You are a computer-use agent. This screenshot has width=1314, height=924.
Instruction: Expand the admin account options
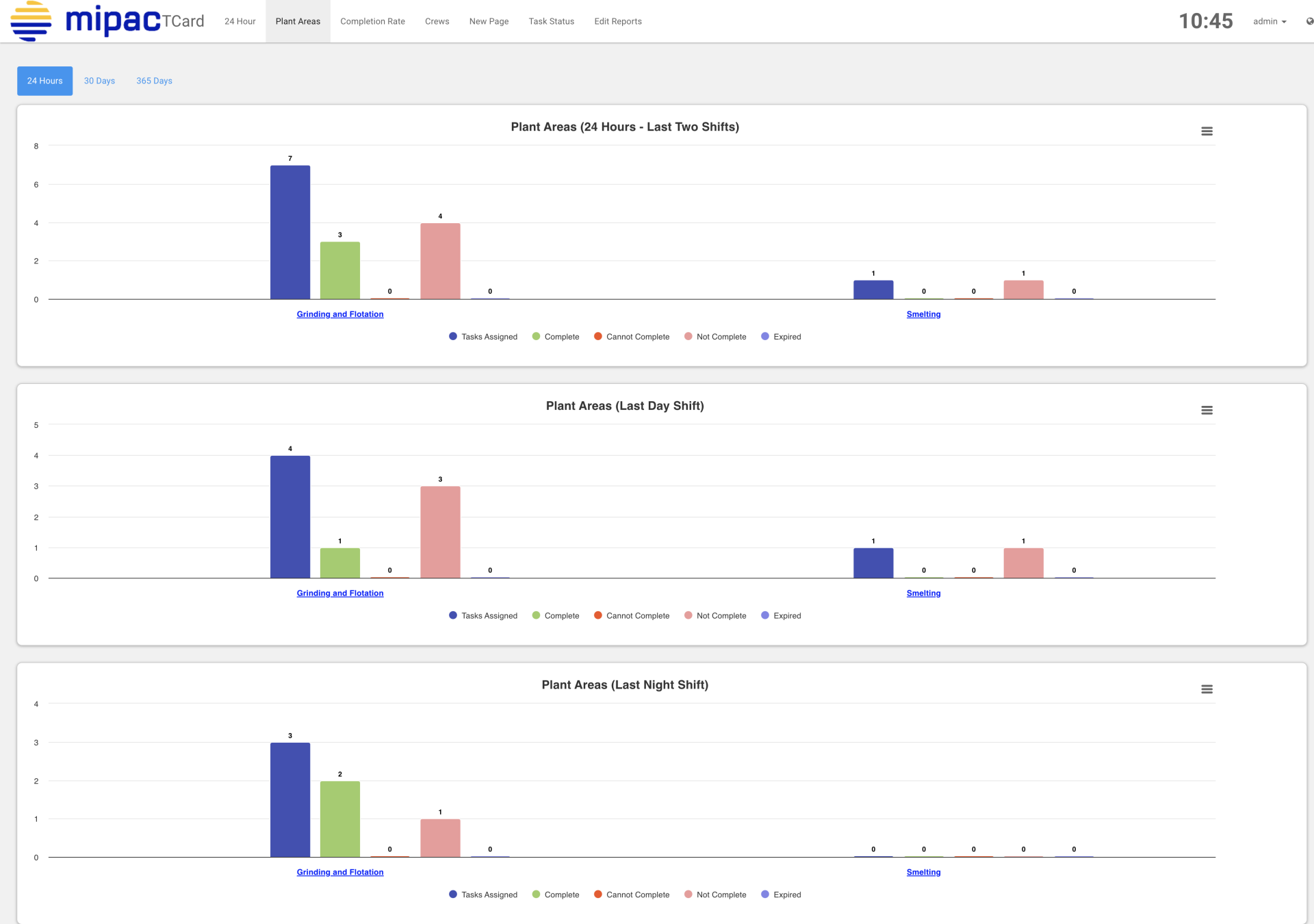pyautogui.click(x=1270, y=21)
